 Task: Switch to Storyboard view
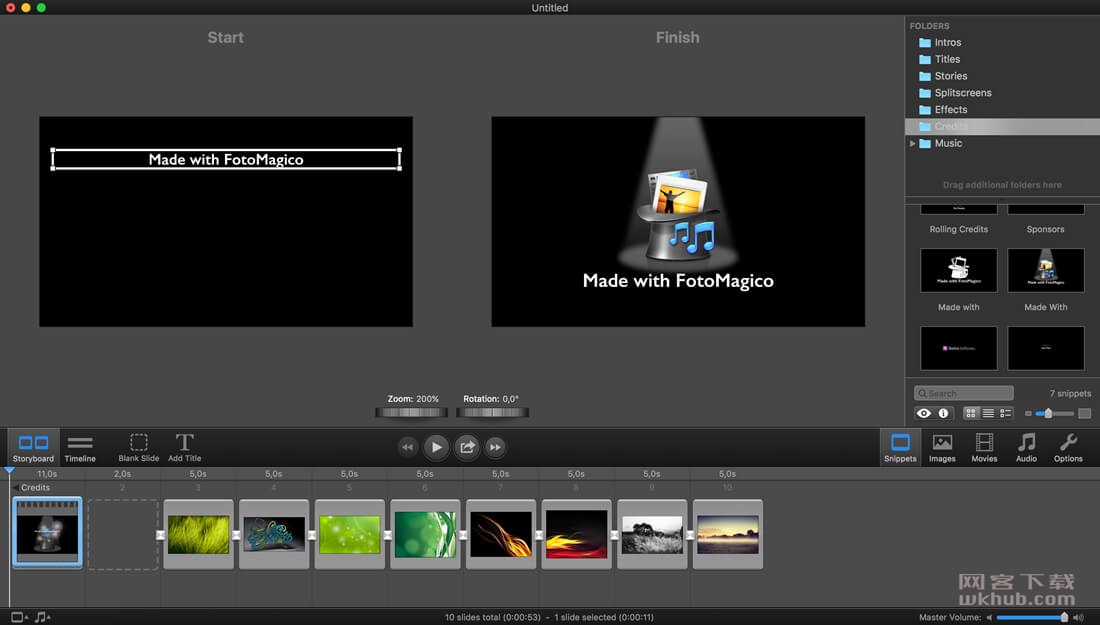pos(33,447)
